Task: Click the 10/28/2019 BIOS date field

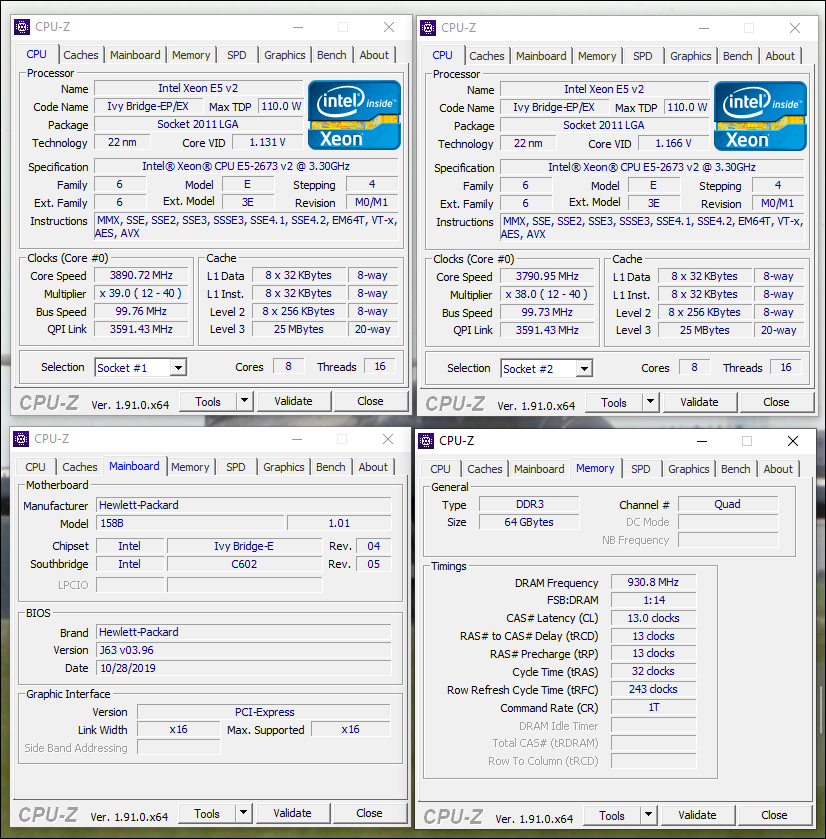Action: tap(244, 668)
